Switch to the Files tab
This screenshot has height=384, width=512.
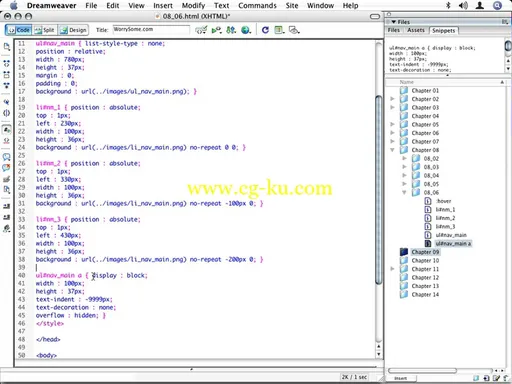click(x=394, y=30)
